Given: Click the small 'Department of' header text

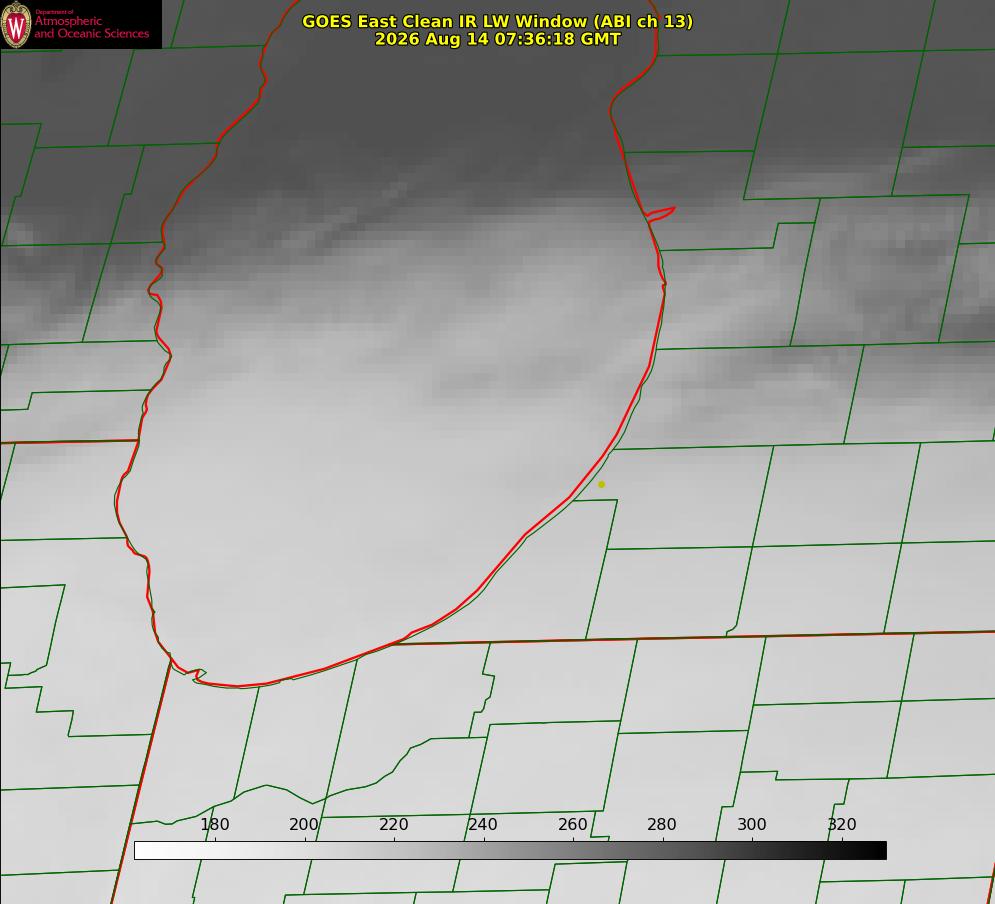Looking at the screenshot, I should pyautogui.click(x=54, y=12).
